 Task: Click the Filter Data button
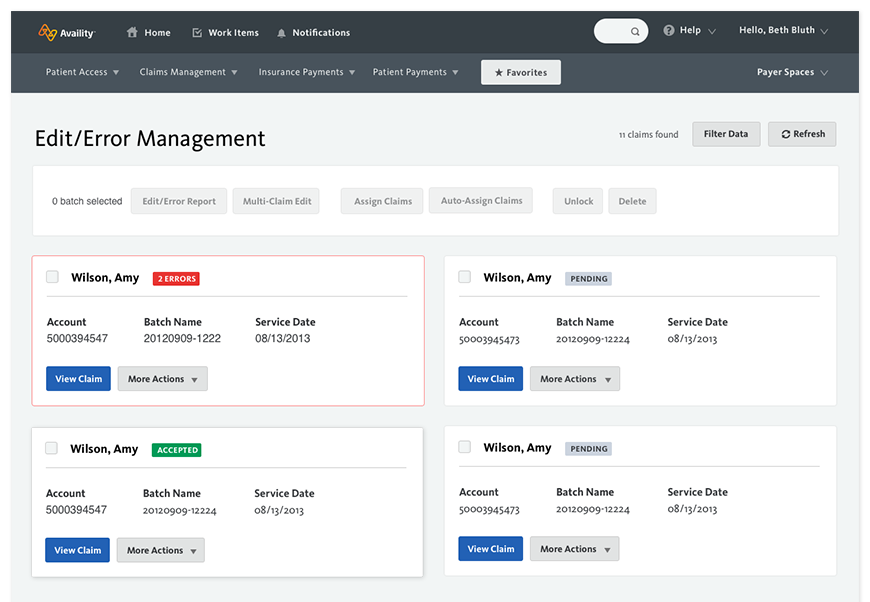(x=726, y=134)
